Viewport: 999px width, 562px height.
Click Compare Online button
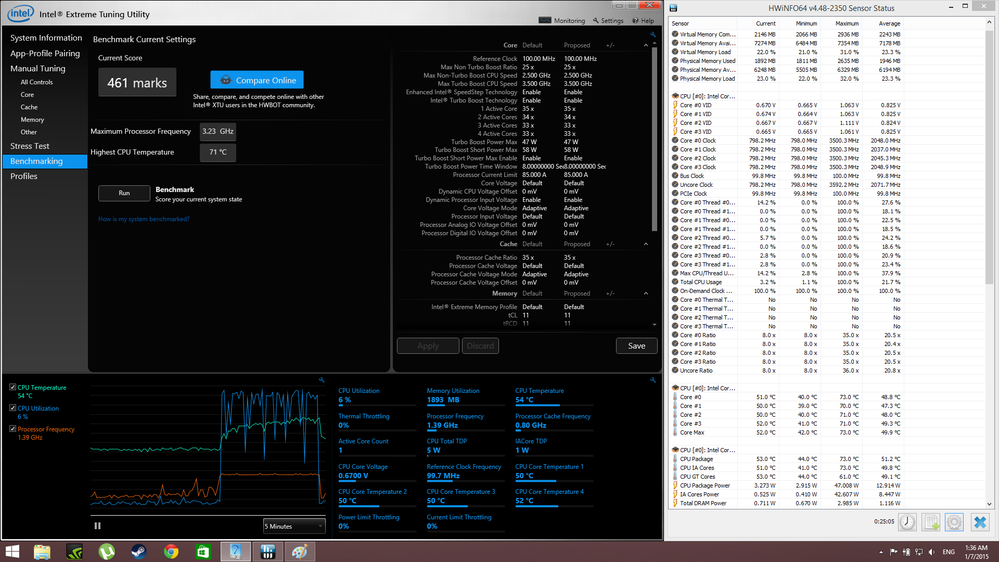pyautogui.click(x=257, y=80)
